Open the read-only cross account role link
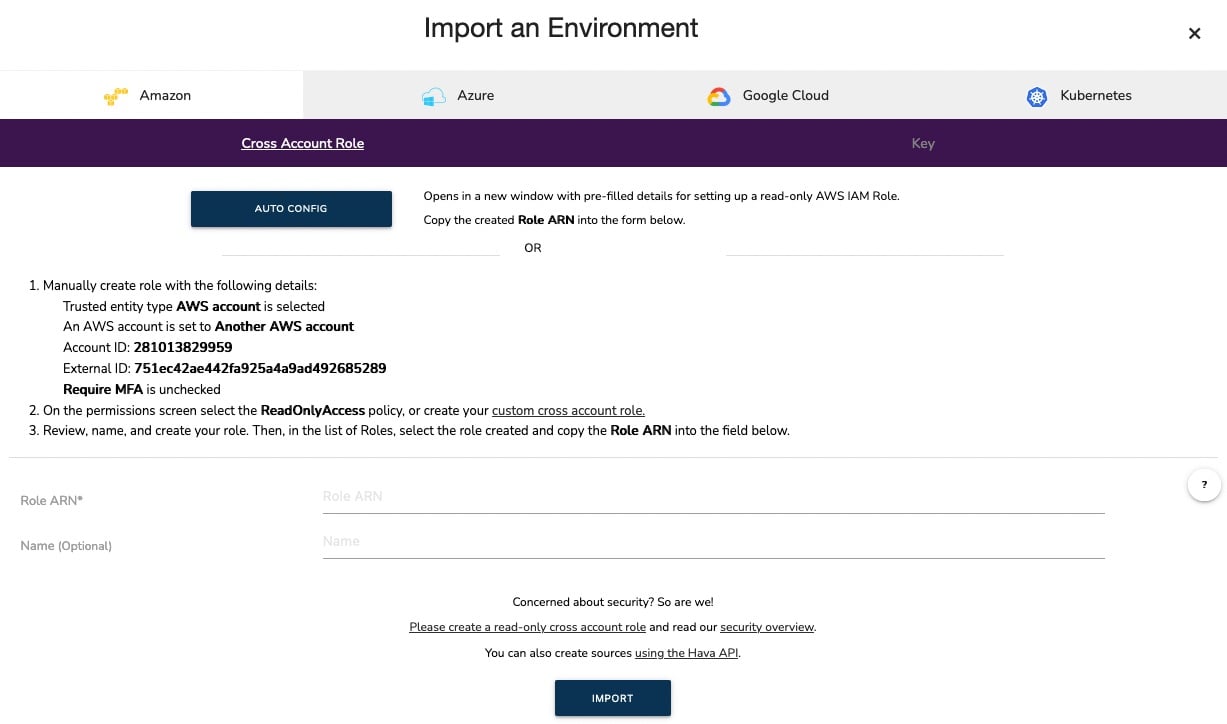The image size is (1227, 724). point(527,627)
